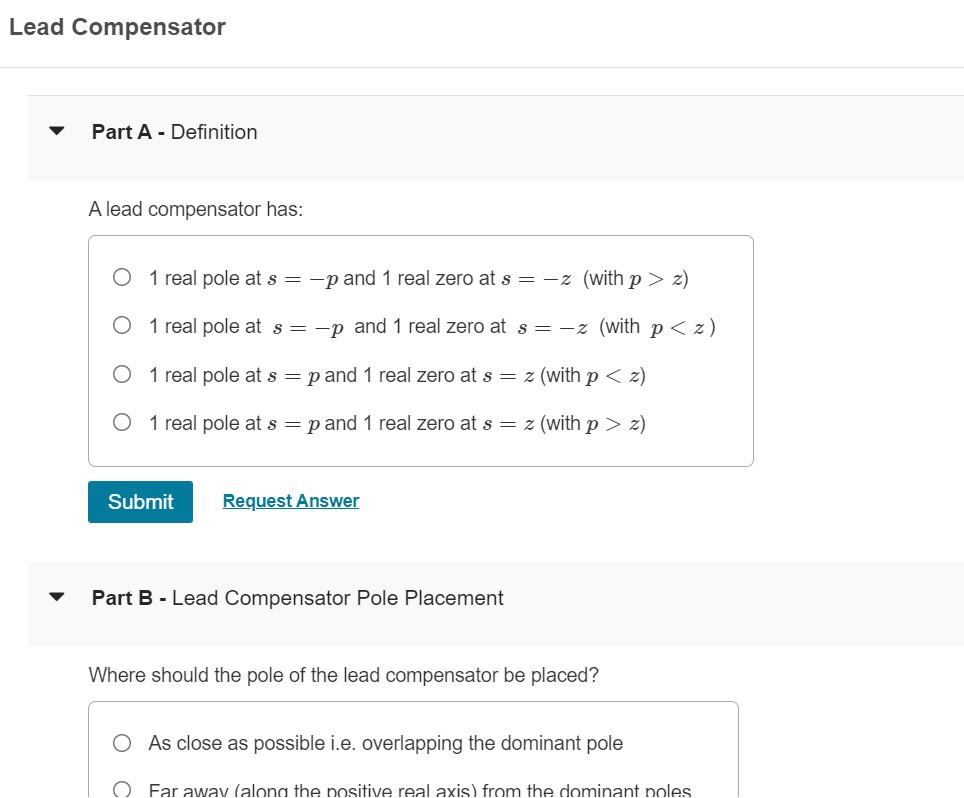Submit the Part A answer
Image resolution: width=964 pixels, height=798 pixels.
pos(140,501)
